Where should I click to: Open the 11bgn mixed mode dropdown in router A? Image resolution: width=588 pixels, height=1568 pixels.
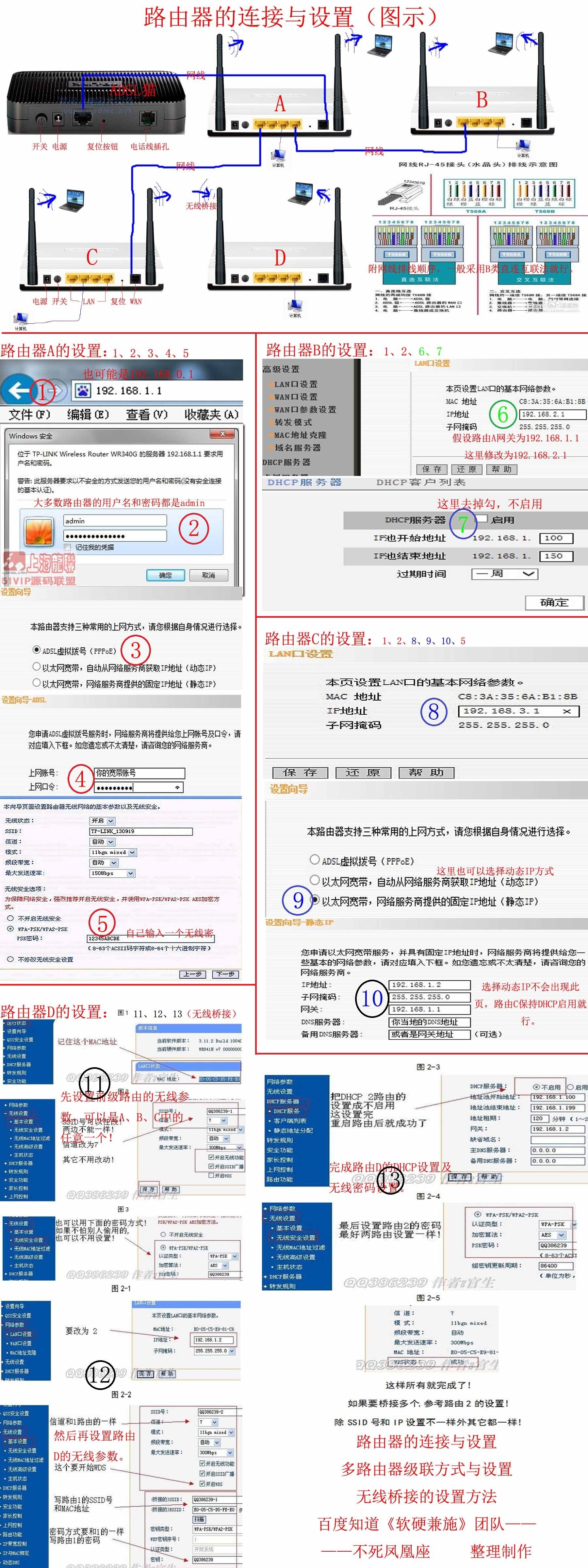pos(113,852)
